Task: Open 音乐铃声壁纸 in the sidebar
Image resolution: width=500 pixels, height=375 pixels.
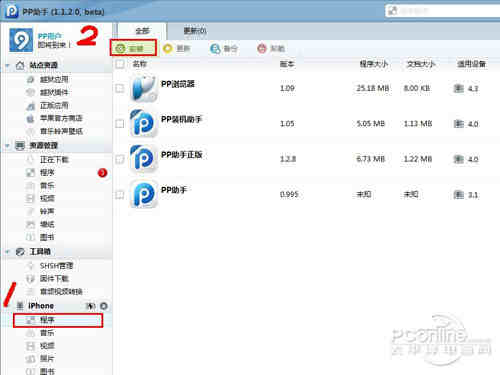Action: [x=61, y=131]
